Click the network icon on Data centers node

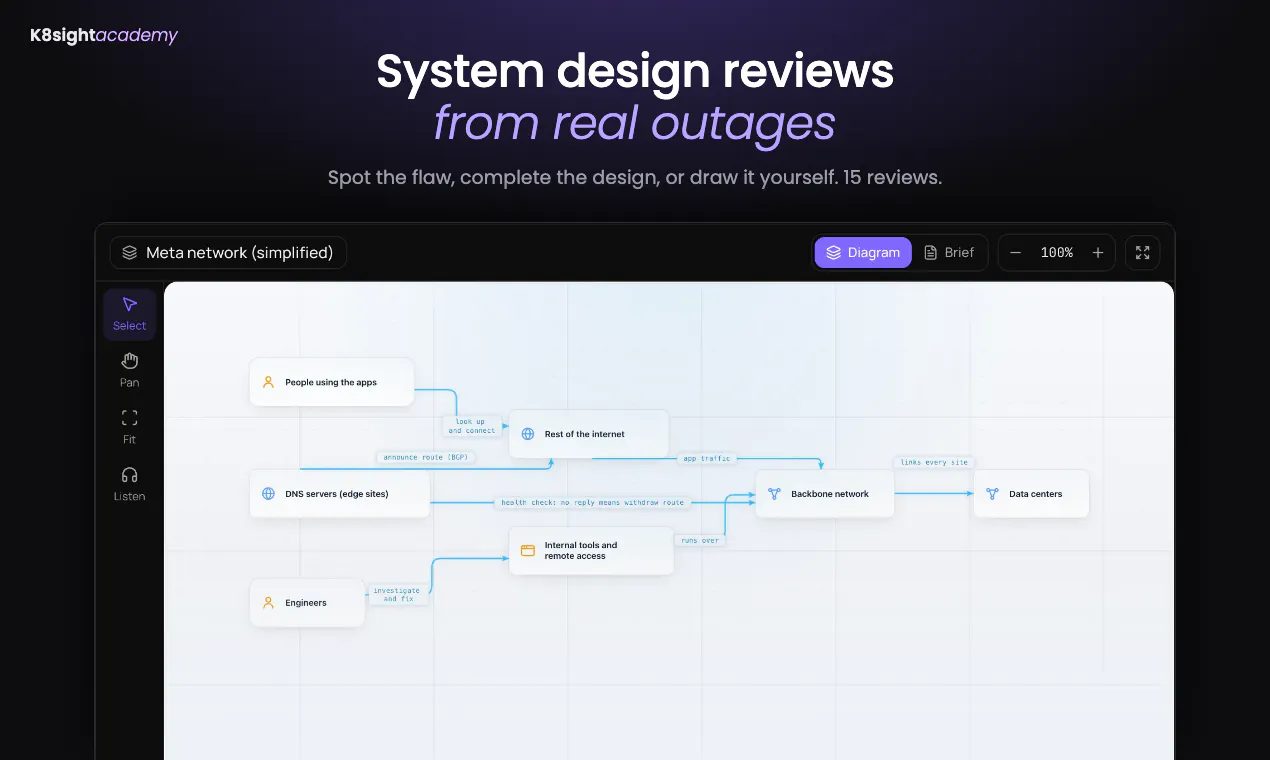click(x=992, y=494)
